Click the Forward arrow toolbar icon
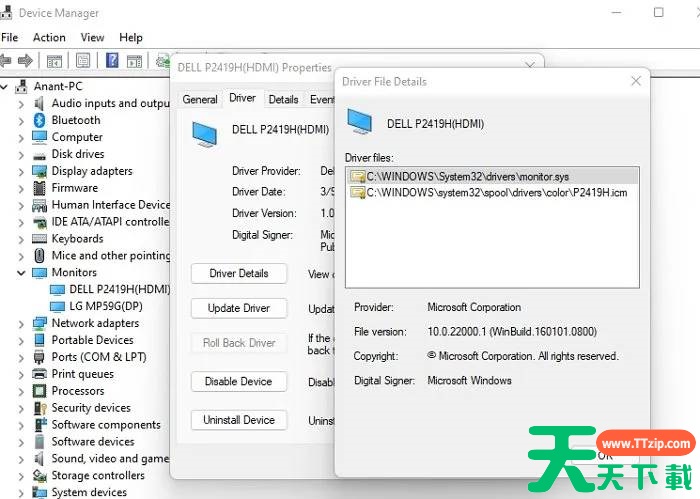The image size is (700, 499). click(x=25, y=60)
